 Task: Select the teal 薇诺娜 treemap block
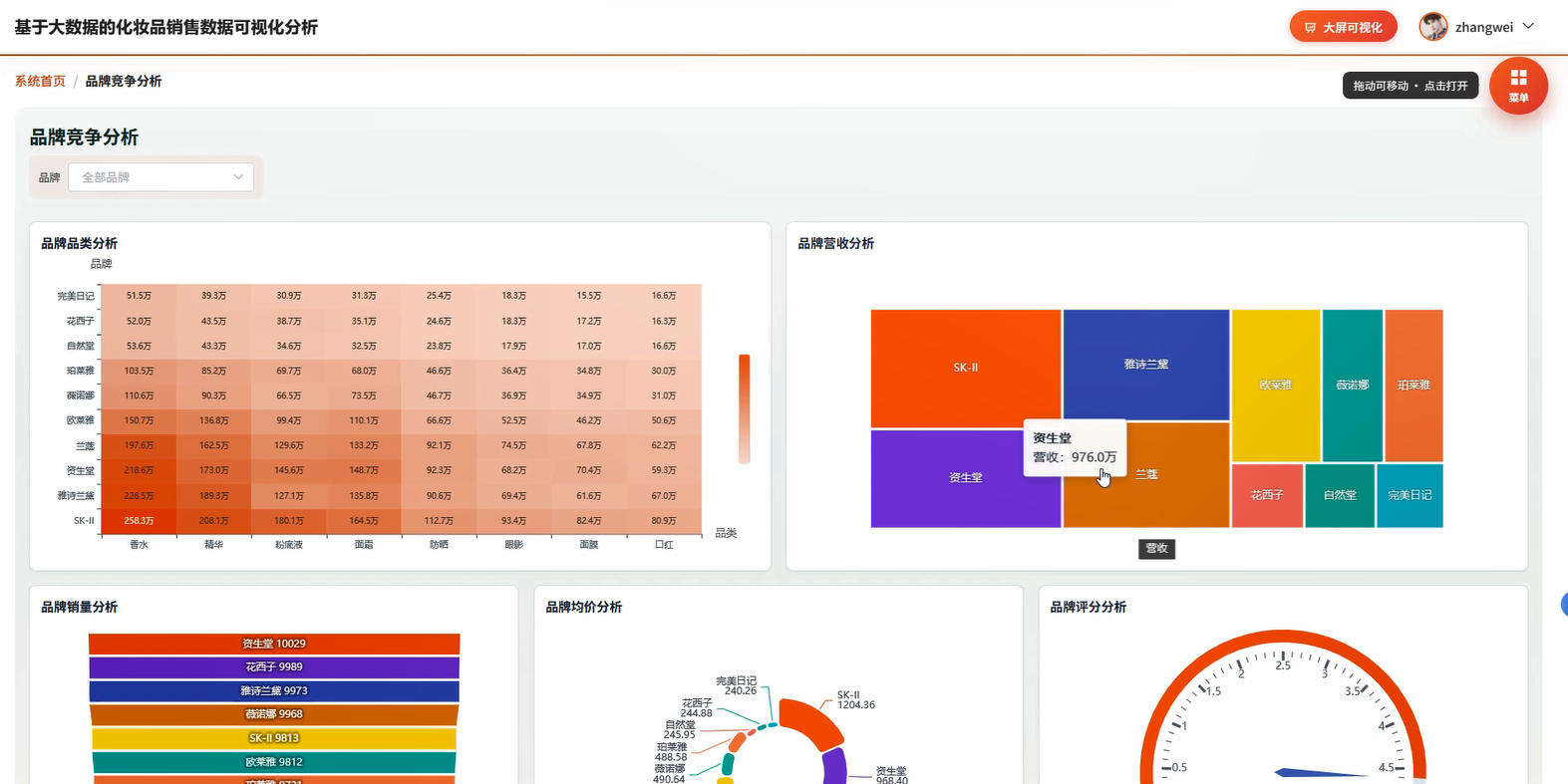(1352, 385)
